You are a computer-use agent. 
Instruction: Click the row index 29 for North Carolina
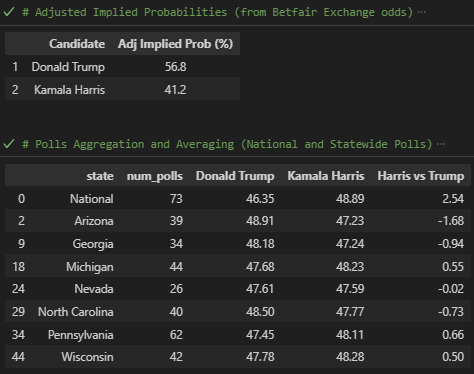[18, 312]
